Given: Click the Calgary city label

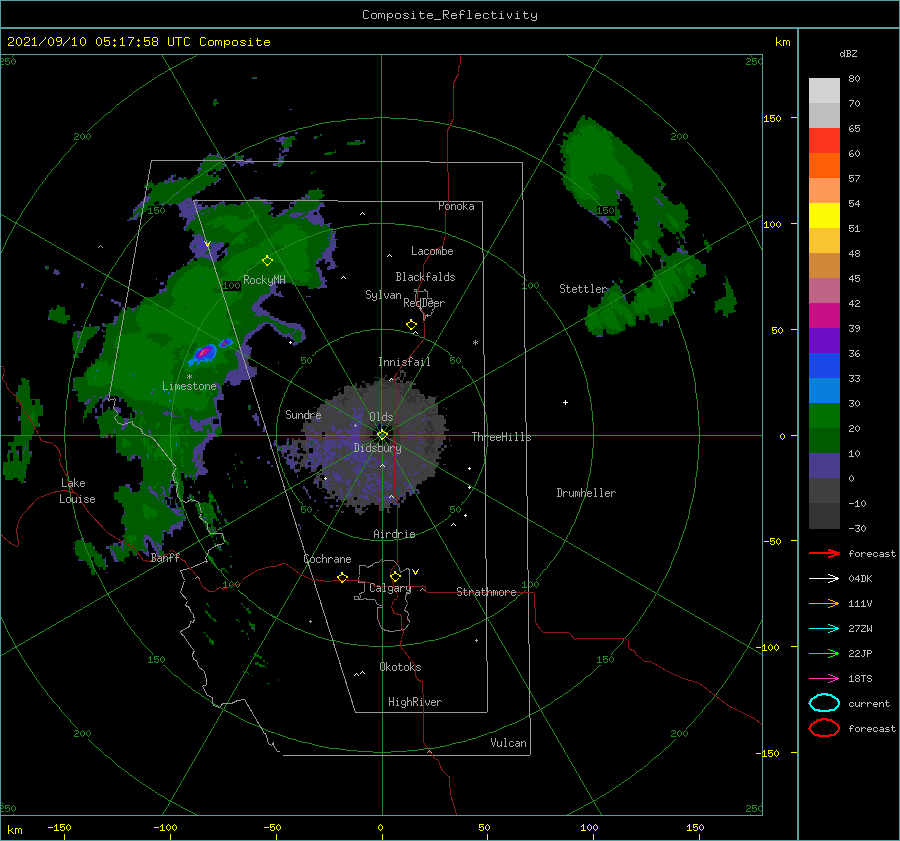Looking at the screenshot, I should pos(390,588).
